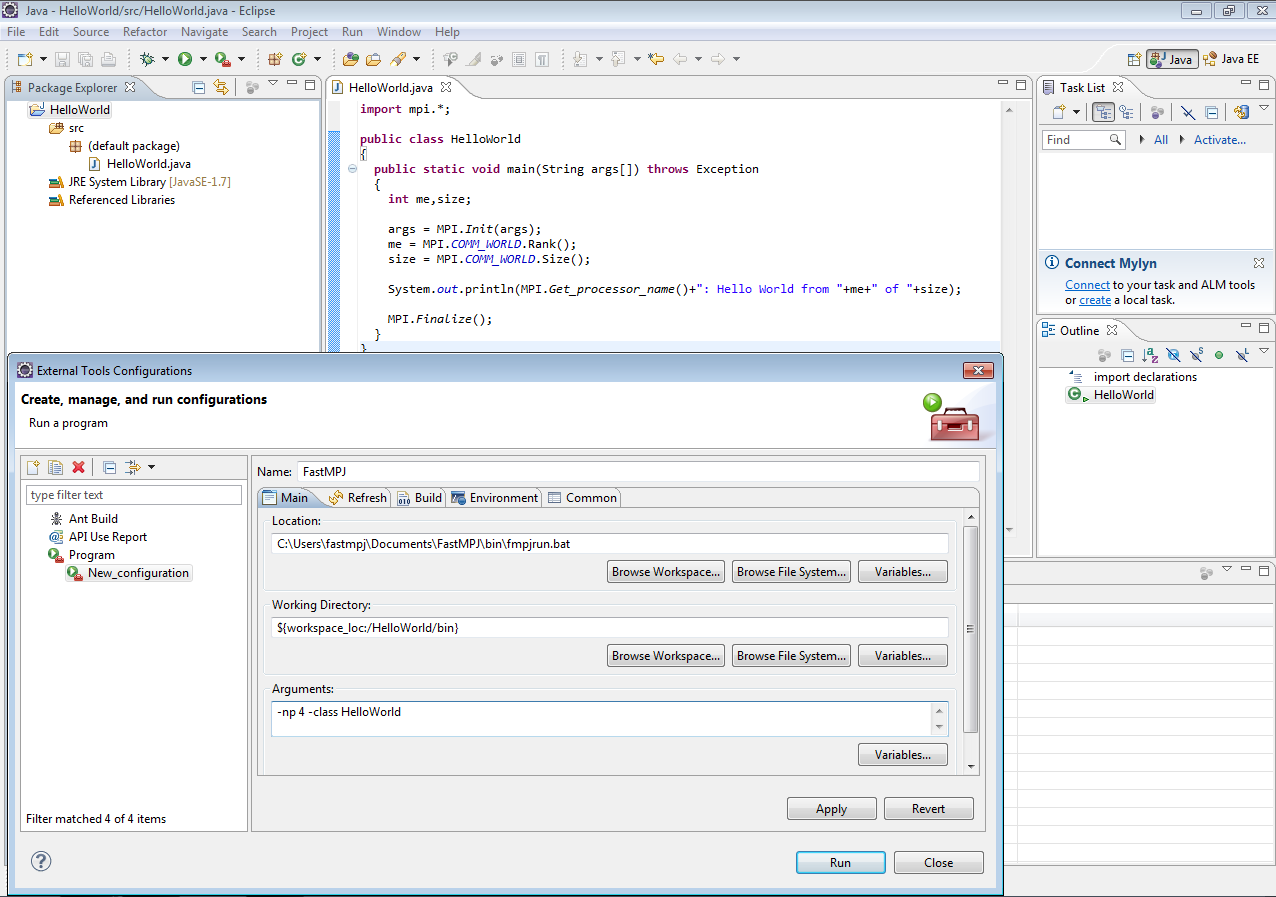1276x897 pixels.
Task: Collapse all configurations in the dialog tree
Action: click(110, 467)
